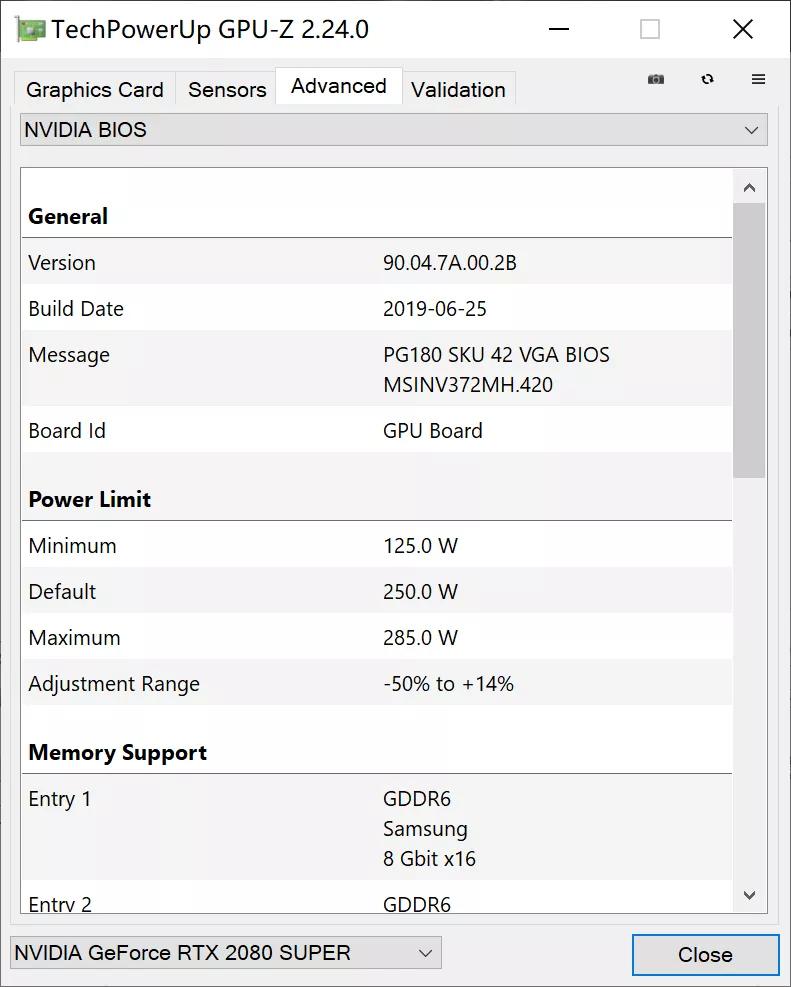This screenshot has height=987, width=791.
Task: Open the hamburger menu icon
Action: coord(758,79)
